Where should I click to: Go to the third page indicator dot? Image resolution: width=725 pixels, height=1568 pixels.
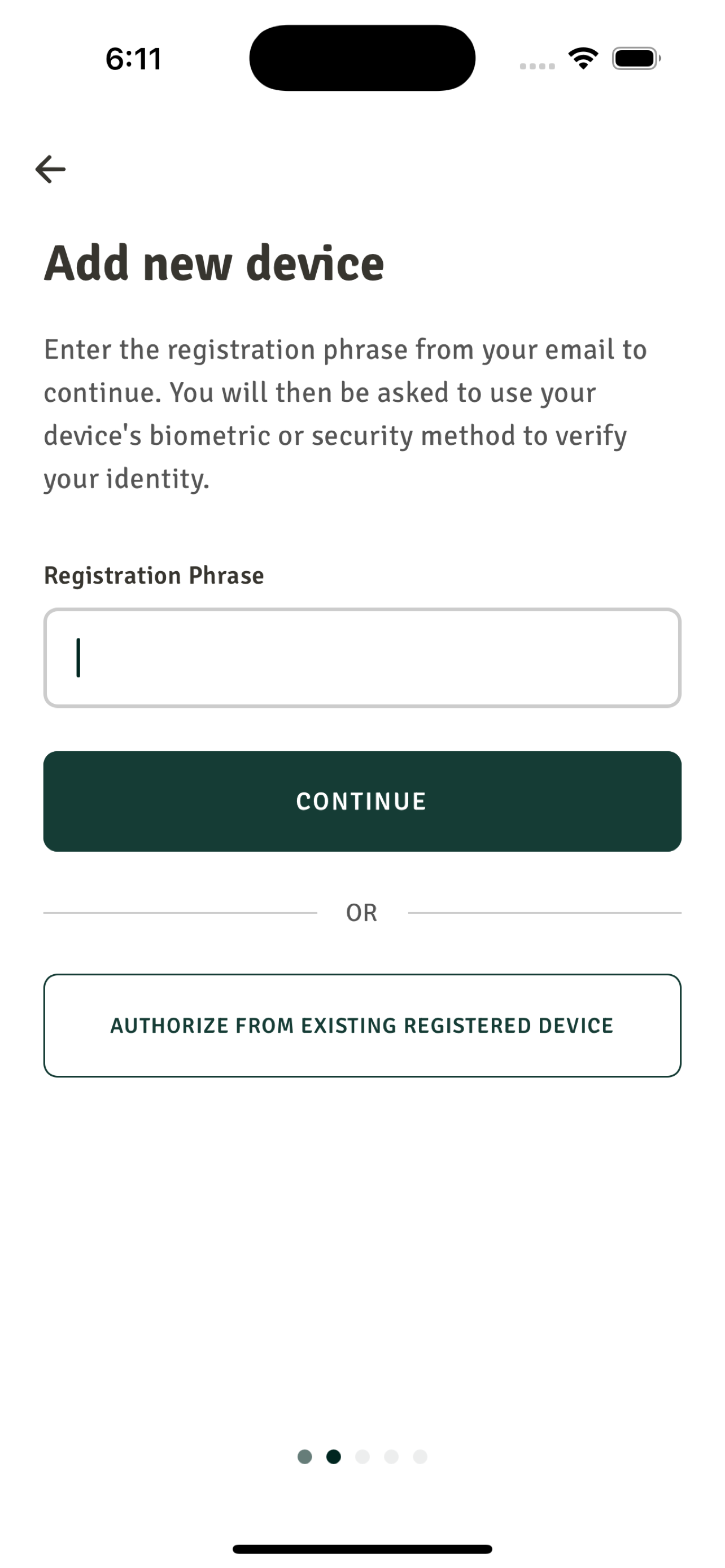(362, 1457)
